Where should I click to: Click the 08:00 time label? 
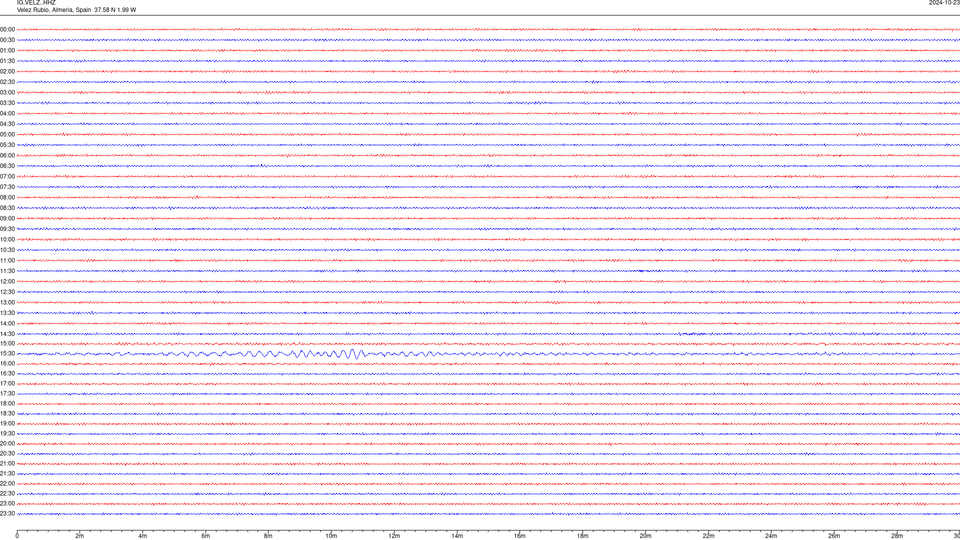tap(7, 198)
